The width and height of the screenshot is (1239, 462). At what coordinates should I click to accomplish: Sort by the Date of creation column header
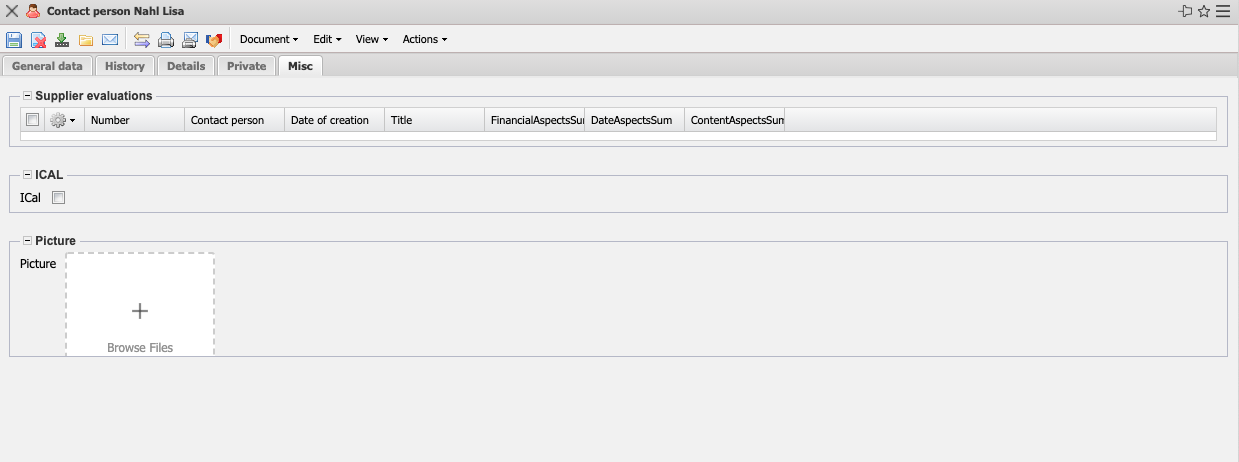coord(329,120)
